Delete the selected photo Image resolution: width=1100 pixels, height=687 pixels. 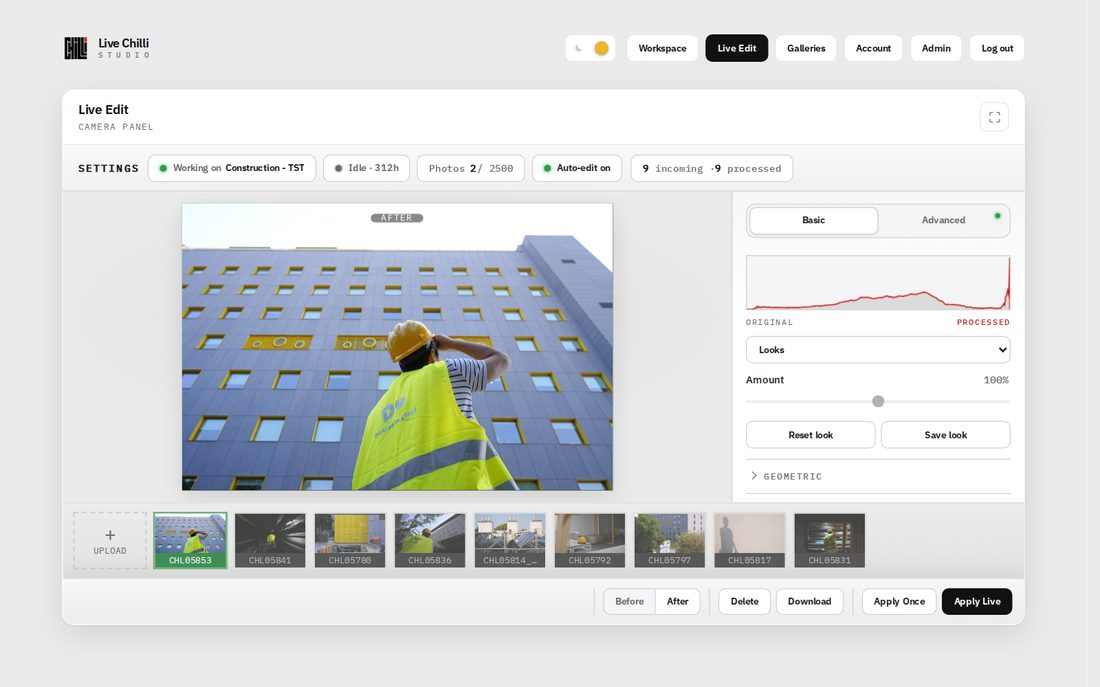click(x=744, y=601)
